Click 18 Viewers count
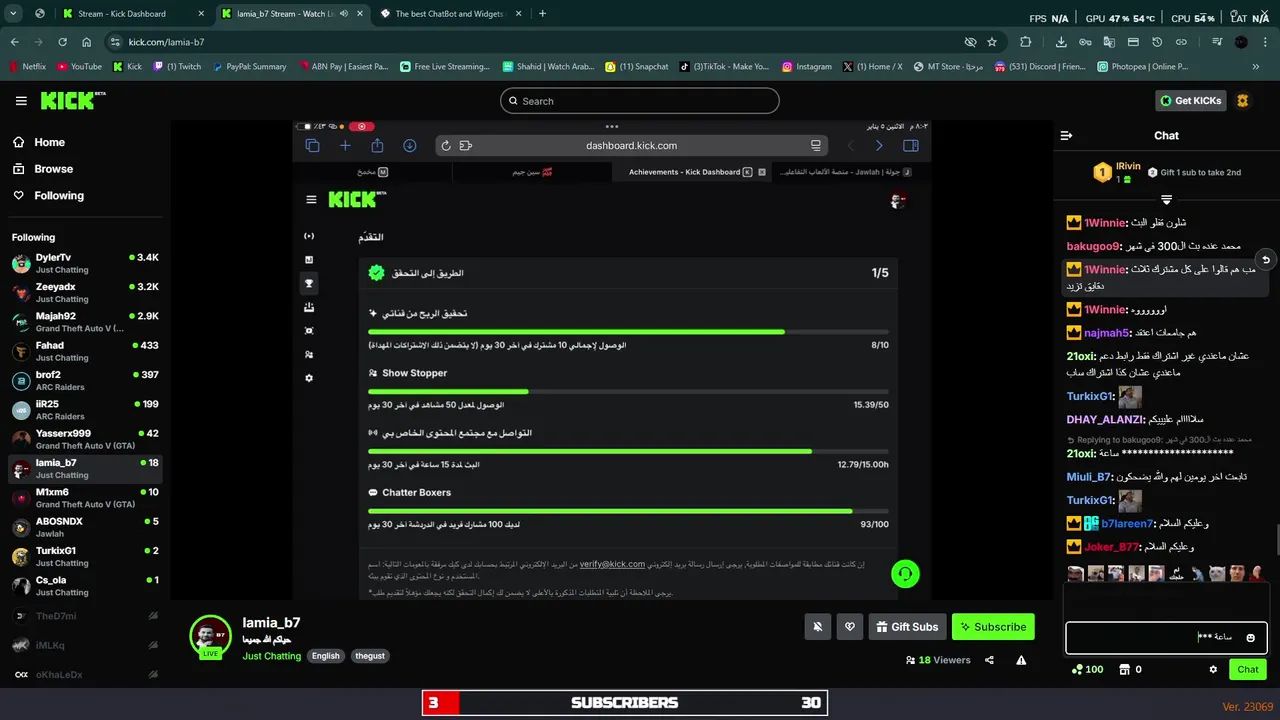 (x=938, y=660)
